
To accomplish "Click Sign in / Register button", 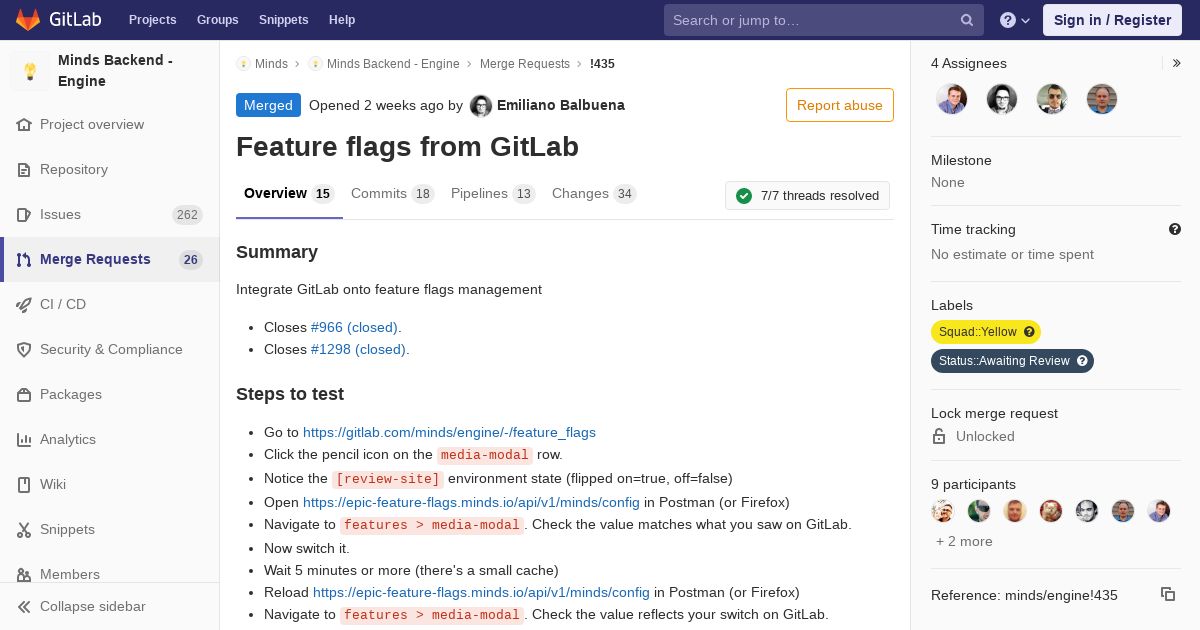I will click(1112, 20).
